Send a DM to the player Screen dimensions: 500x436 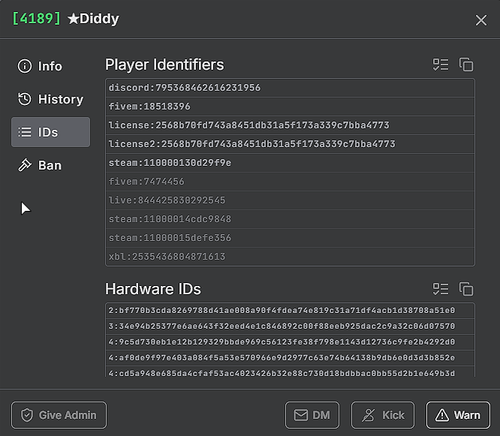click(312, 415)
